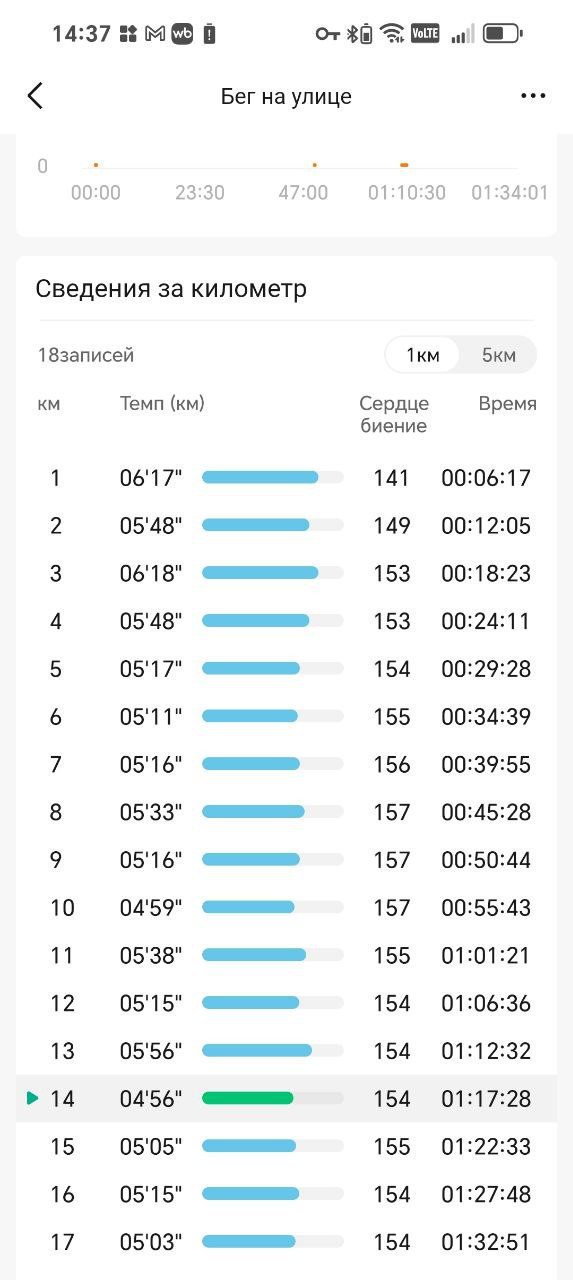Tap the 01:10:30 chart time marker
Viewport: 573px width, 1280px height.
point(407,192)
